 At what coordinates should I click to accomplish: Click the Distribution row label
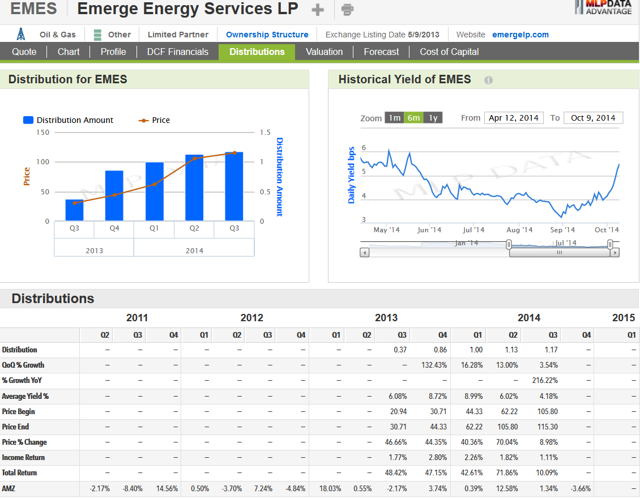point(19,350)
